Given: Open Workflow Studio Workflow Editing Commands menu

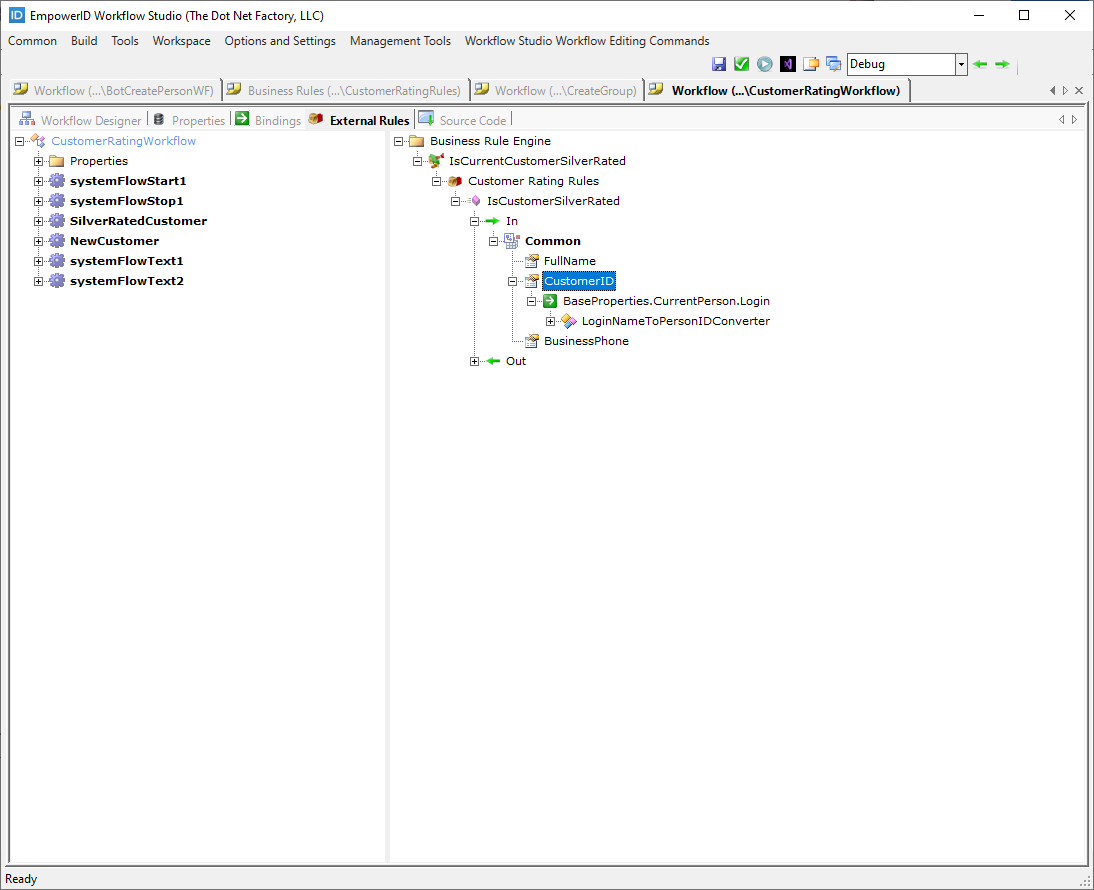Looking at the screenshot, I should click(x=587, y=41).
